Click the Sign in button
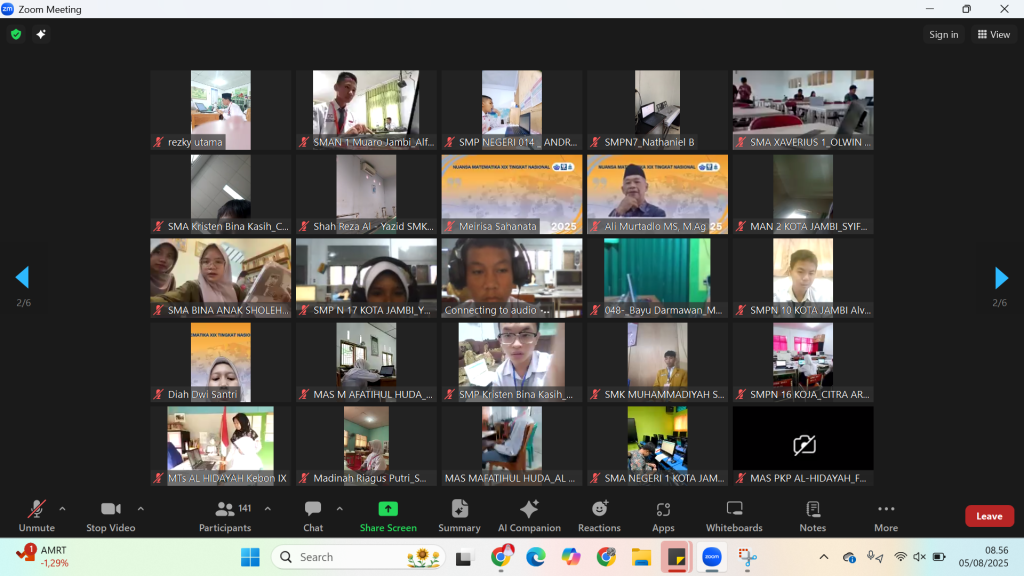1024x576 pixels. click(943, 34)
